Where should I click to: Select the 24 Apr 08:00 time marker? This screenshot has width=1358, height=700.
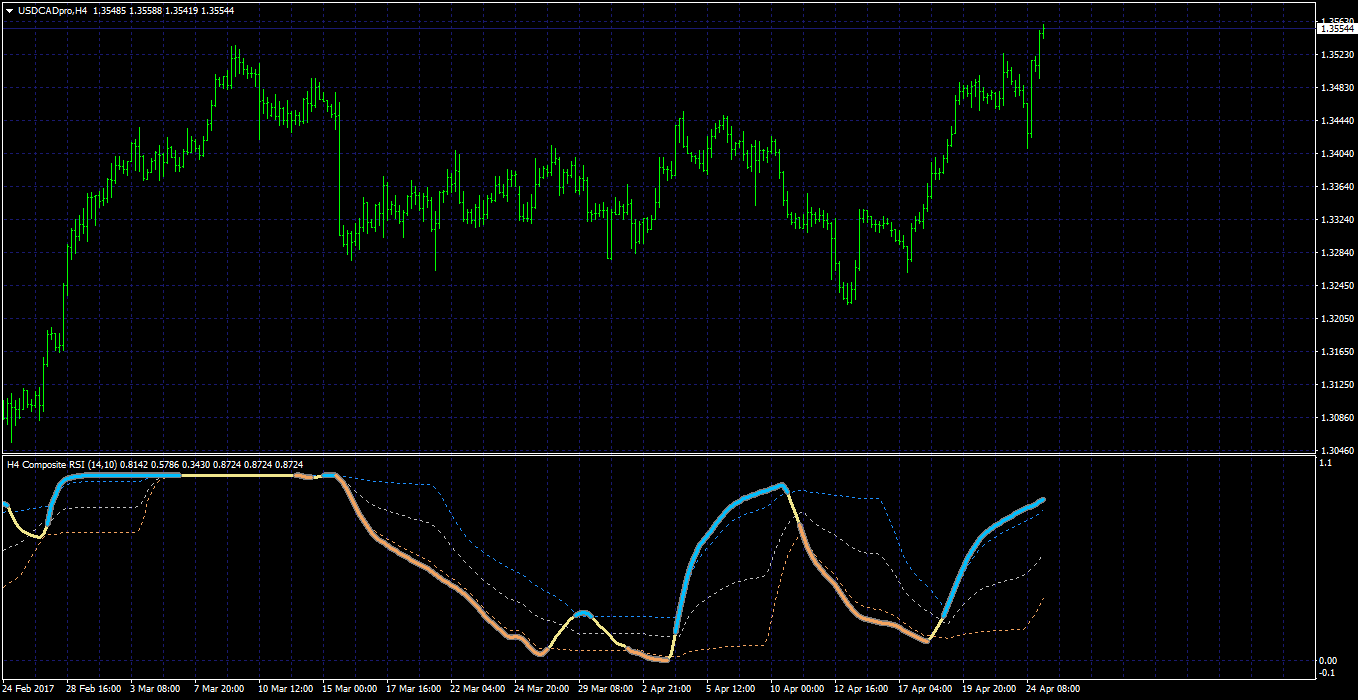tap(1054, 689)
